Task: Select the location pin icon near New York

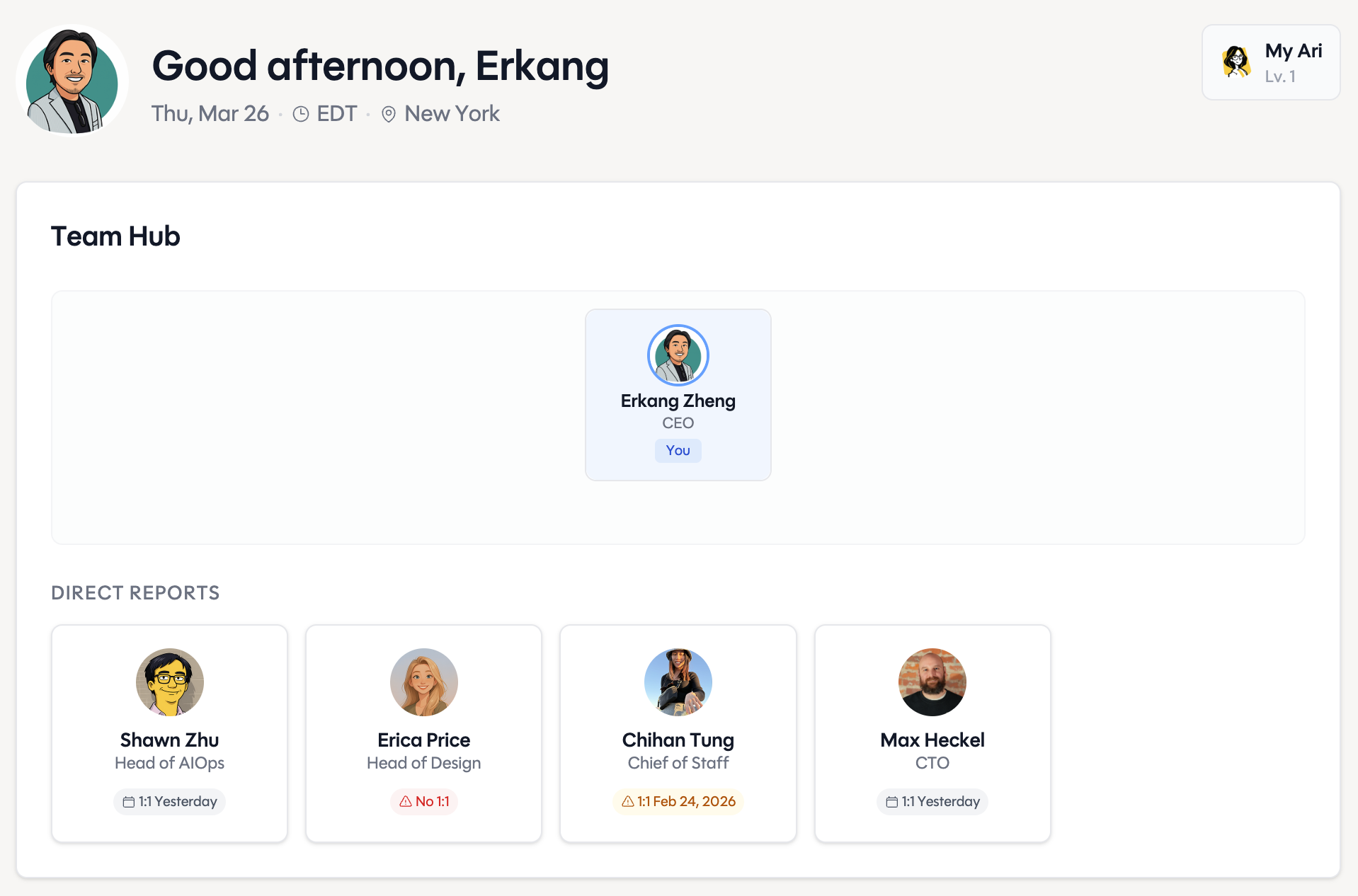Action: click(388, 114)
